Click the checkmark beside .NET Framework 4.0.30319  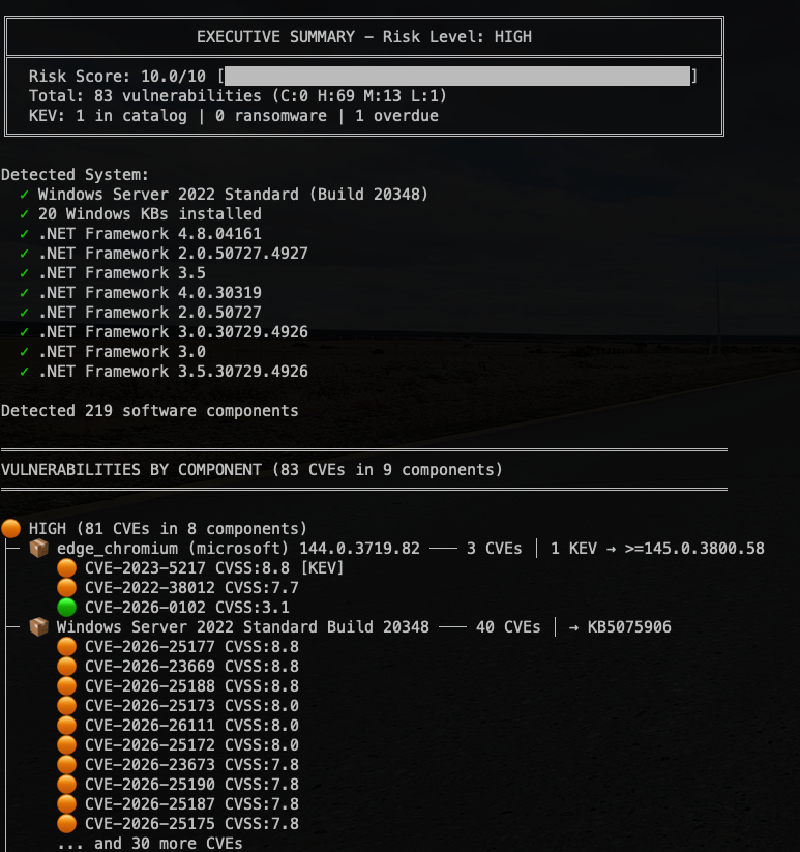coord(24,293)
